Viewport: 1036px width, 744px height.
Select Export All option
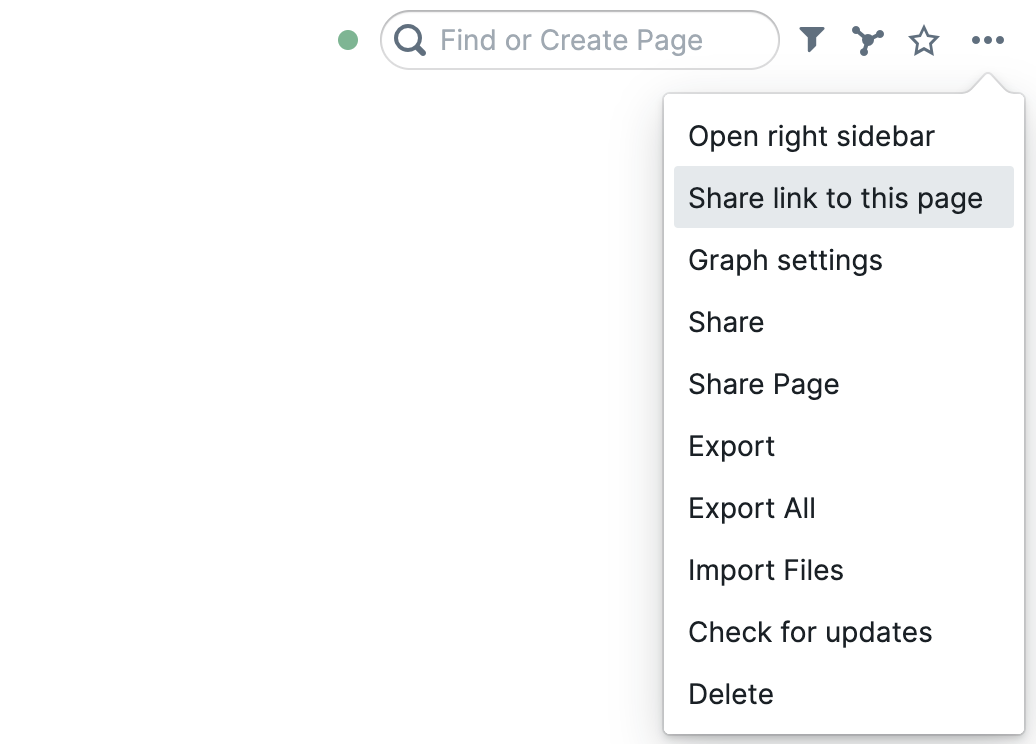tap(752, 508)
